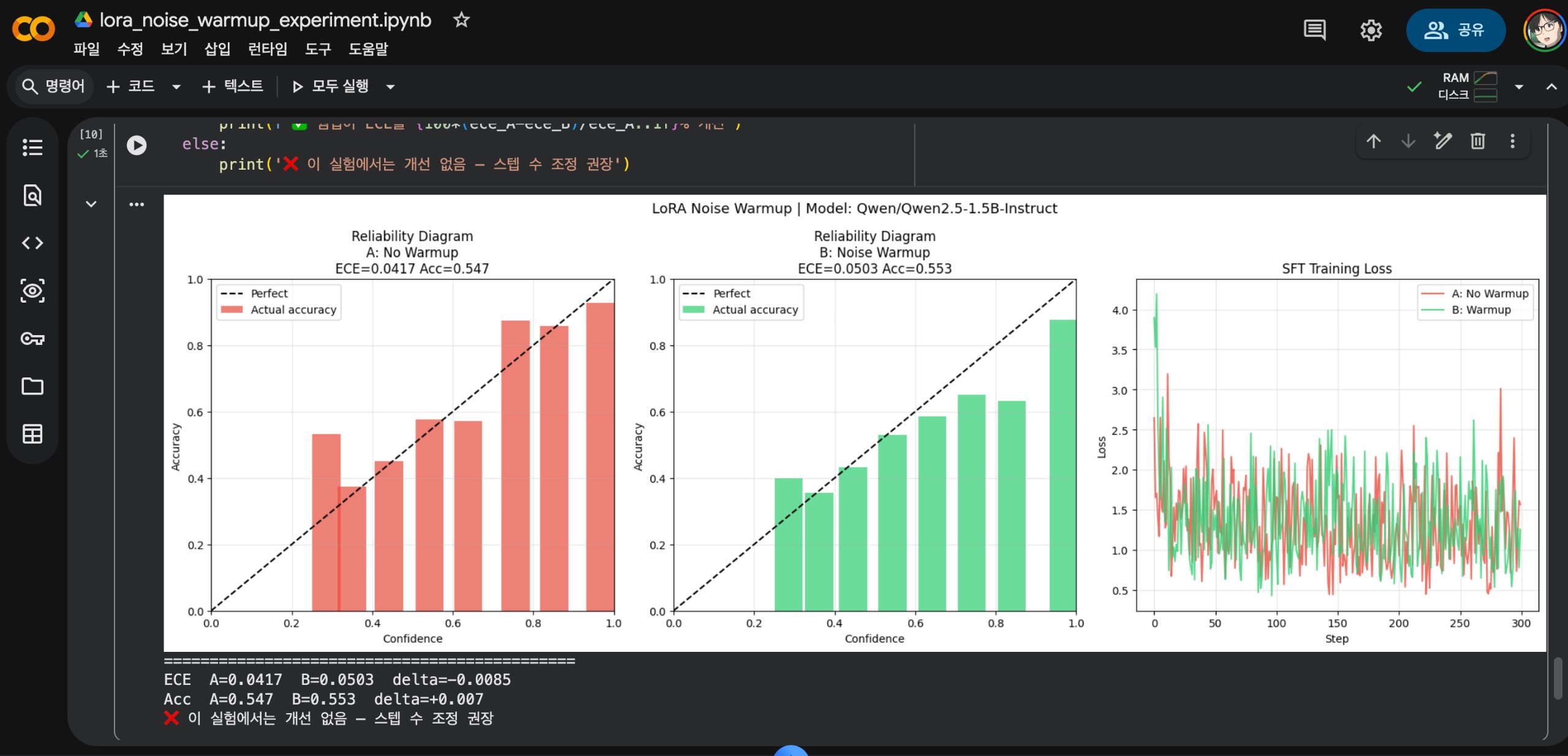Click the else: code line
Screen dimensions: 1568x756
coord(204,144)
